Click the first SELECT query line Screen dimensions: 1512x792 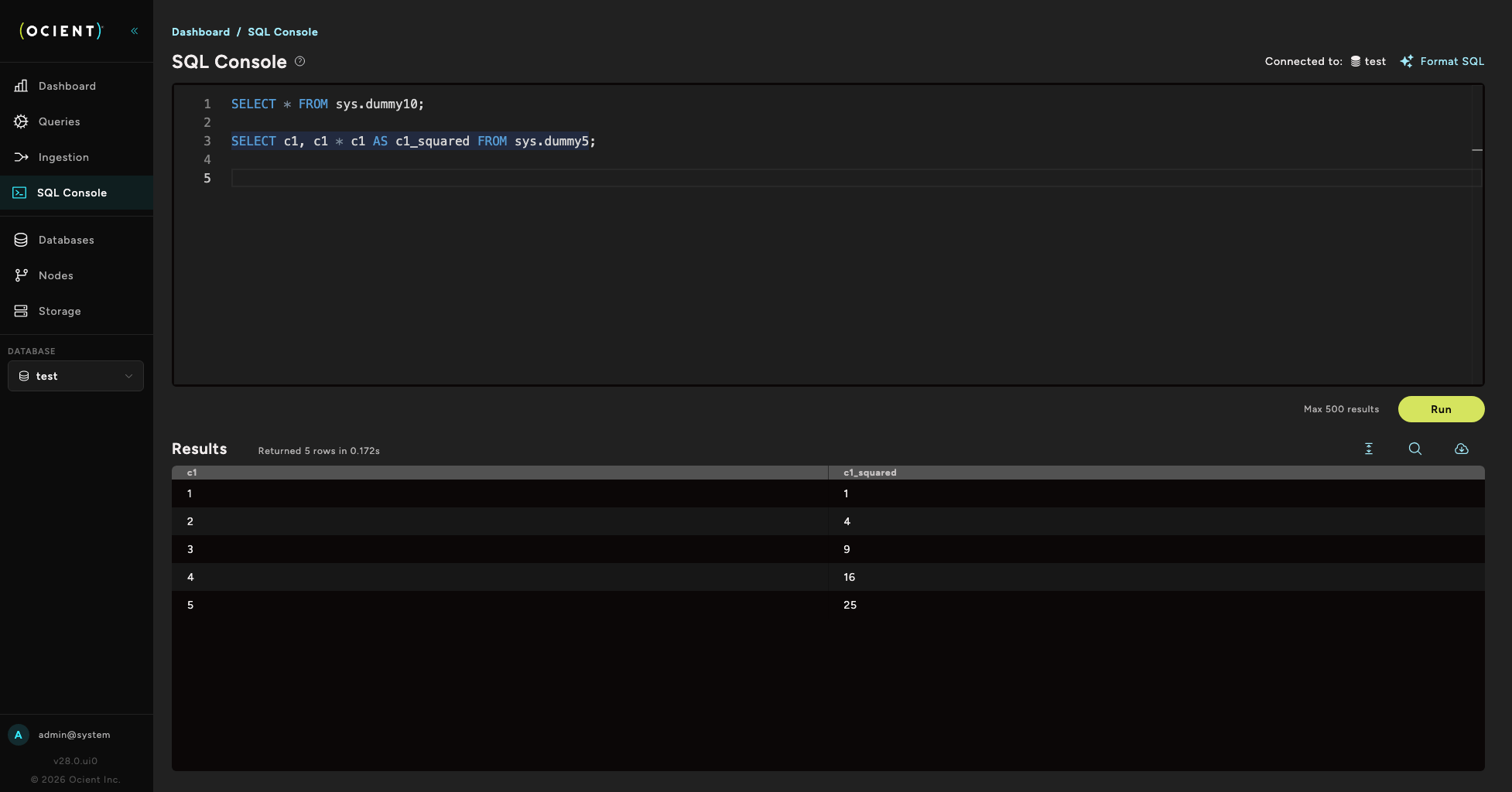pos(327,104)
